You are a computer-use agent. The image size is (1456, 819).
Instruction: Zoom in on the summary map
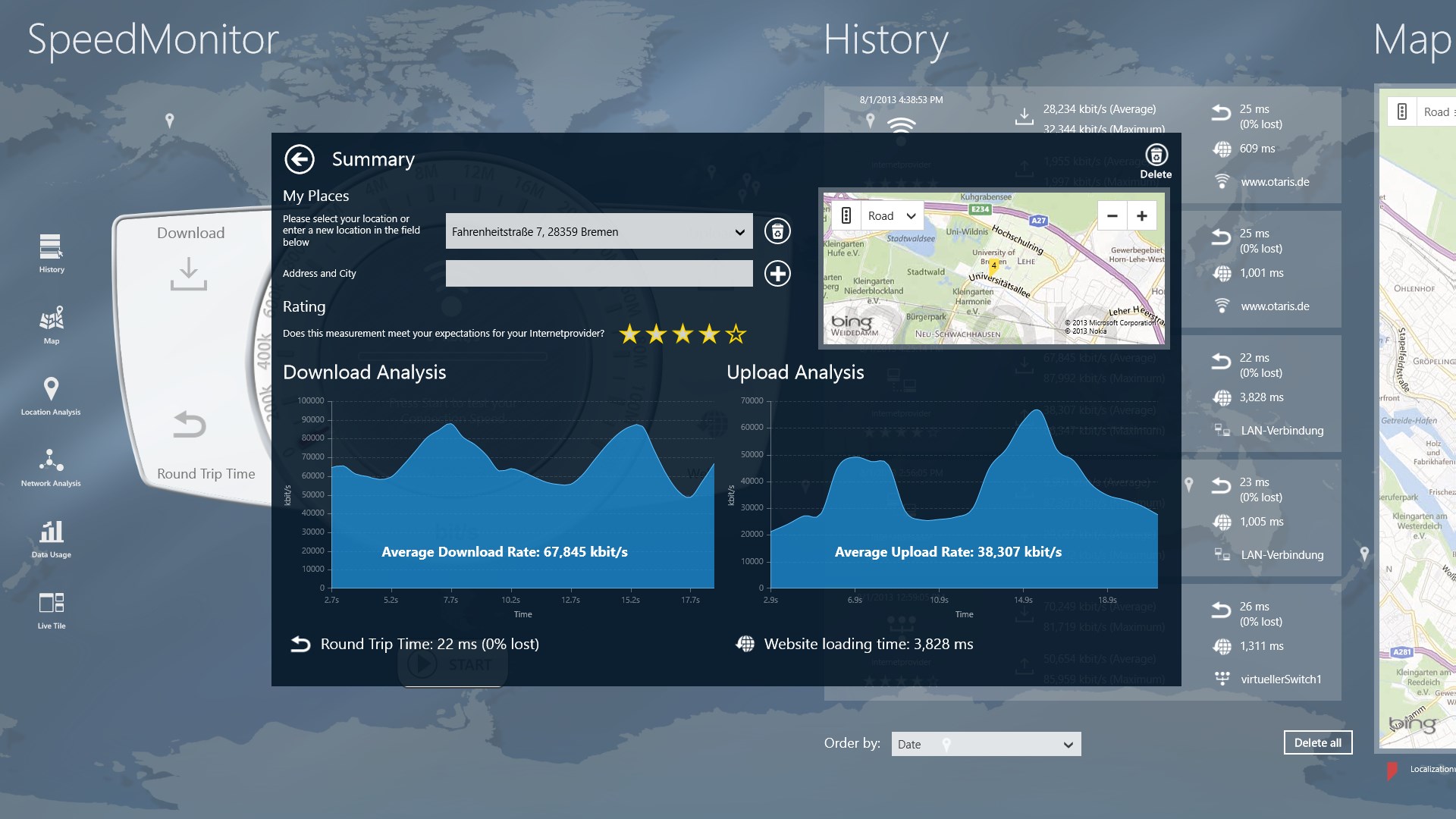coord(1141,216)
